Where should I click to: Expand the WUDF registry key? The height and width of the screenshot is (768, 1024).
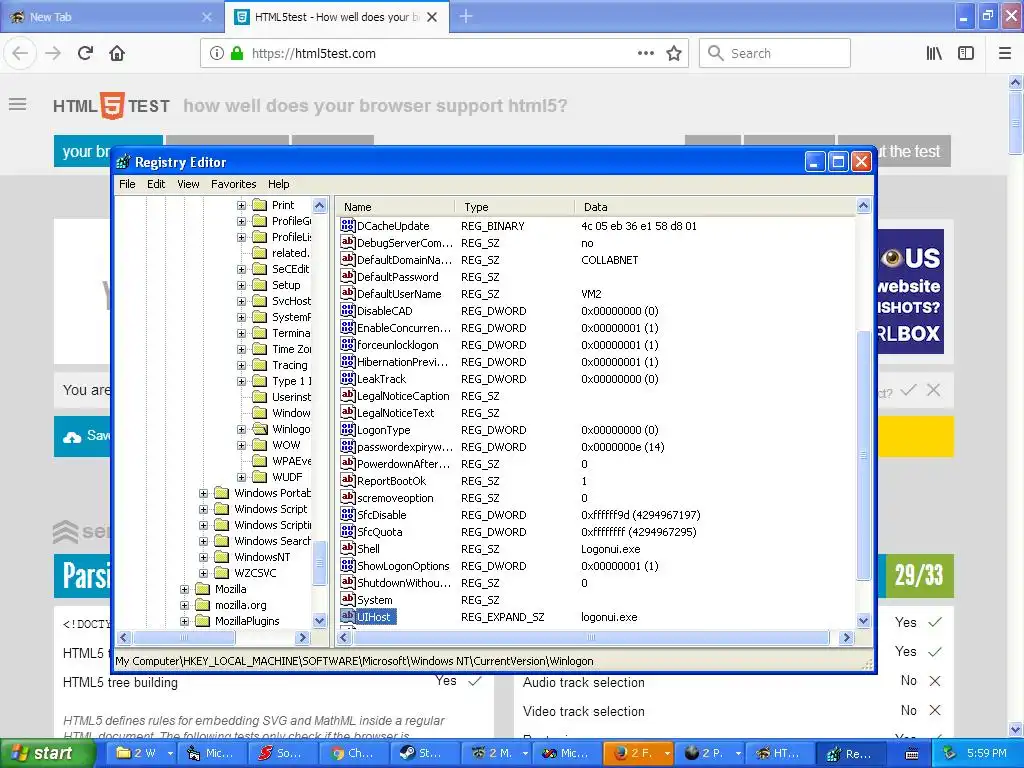[241, 477]
